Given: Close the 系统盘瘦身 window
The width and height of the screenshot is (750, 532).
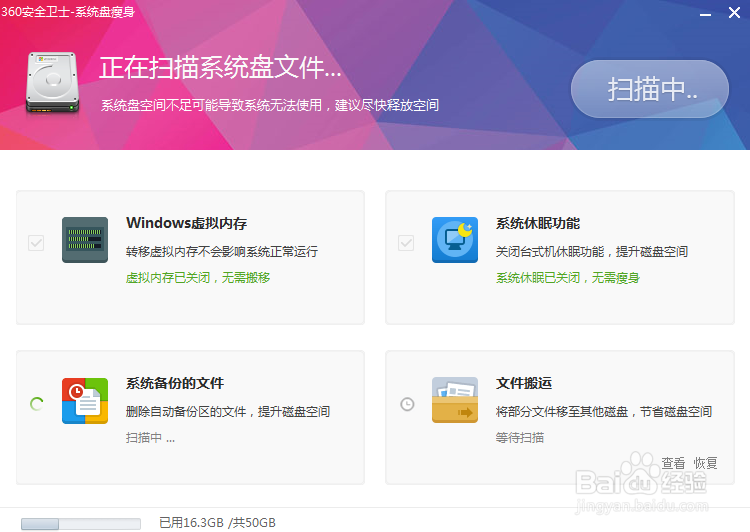Looking at the screenshot, I should (734, 12).
